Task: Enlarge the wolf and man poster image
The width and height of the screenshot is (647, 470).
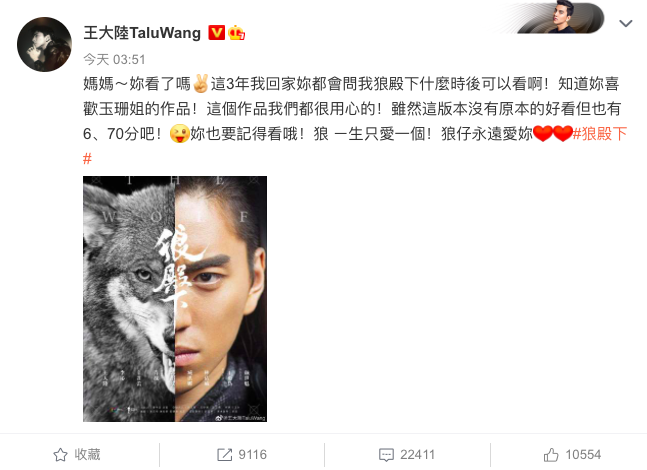Action: point(175,299)
